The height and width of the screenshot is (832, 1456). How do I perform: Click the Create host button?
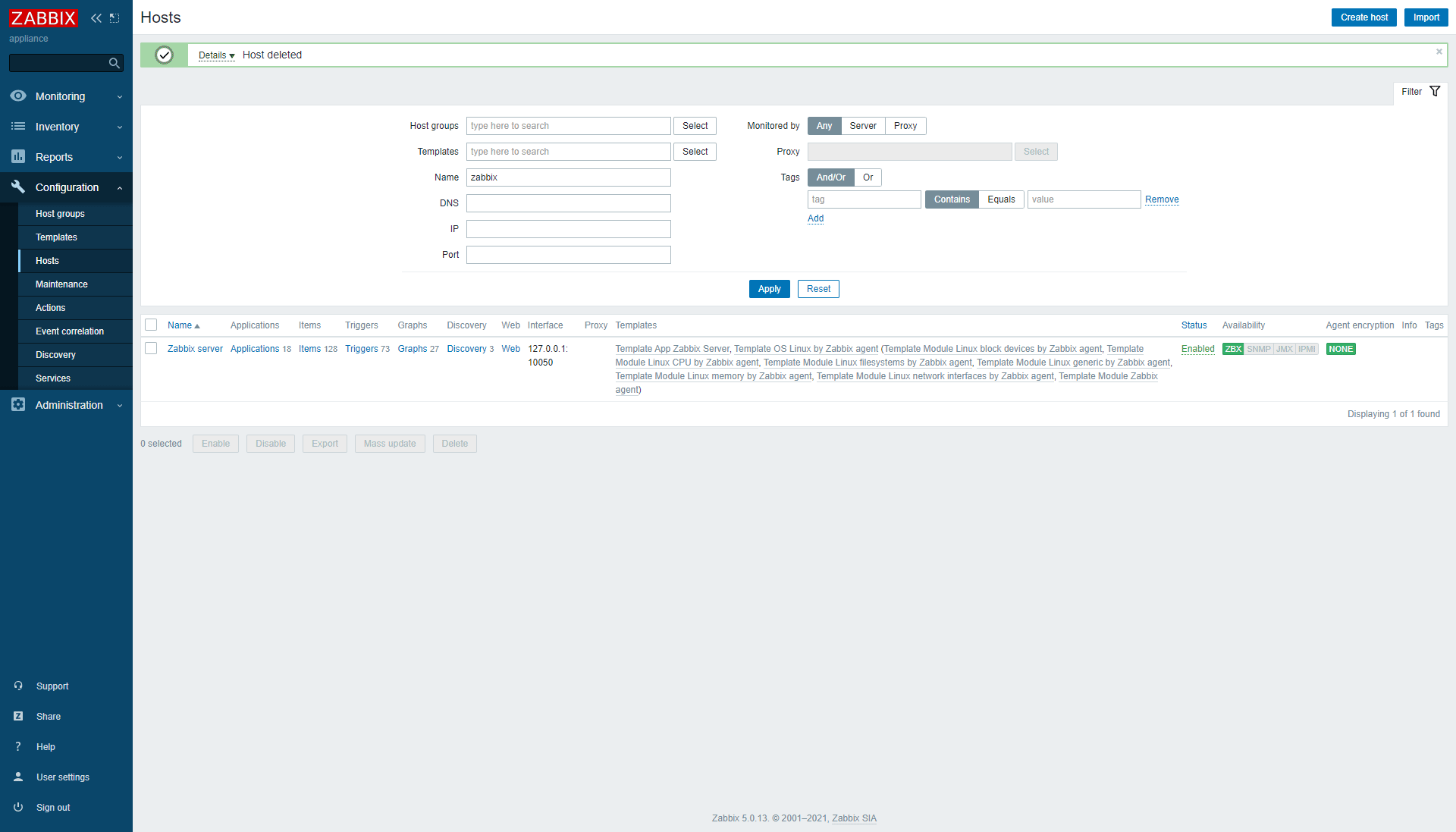point(1363,17)
